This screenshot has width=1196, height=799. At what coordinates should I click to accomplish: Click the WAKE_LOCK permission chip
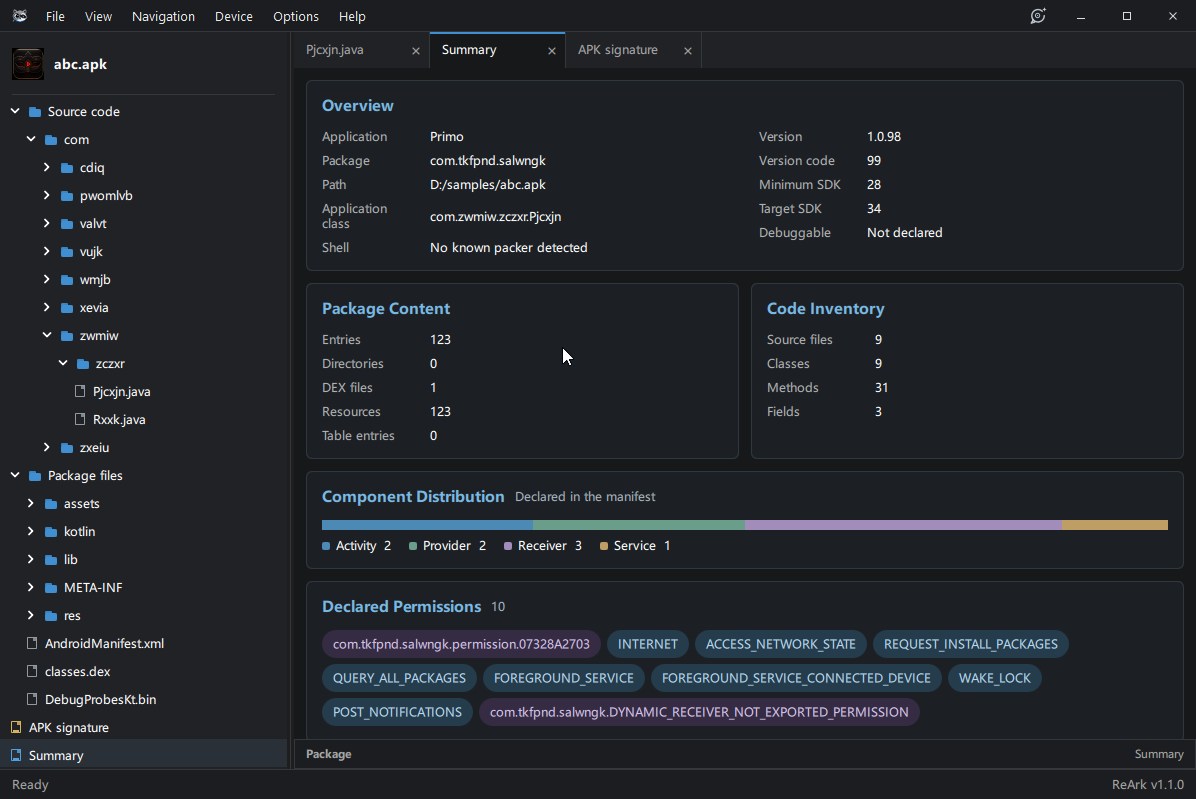[995, 679]
